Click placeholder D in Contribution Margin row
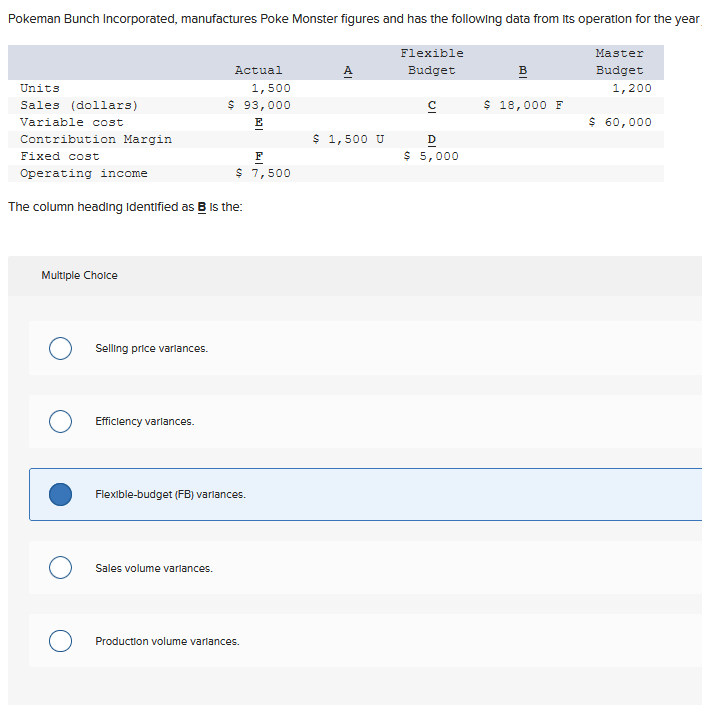 [x=432, y=139]
